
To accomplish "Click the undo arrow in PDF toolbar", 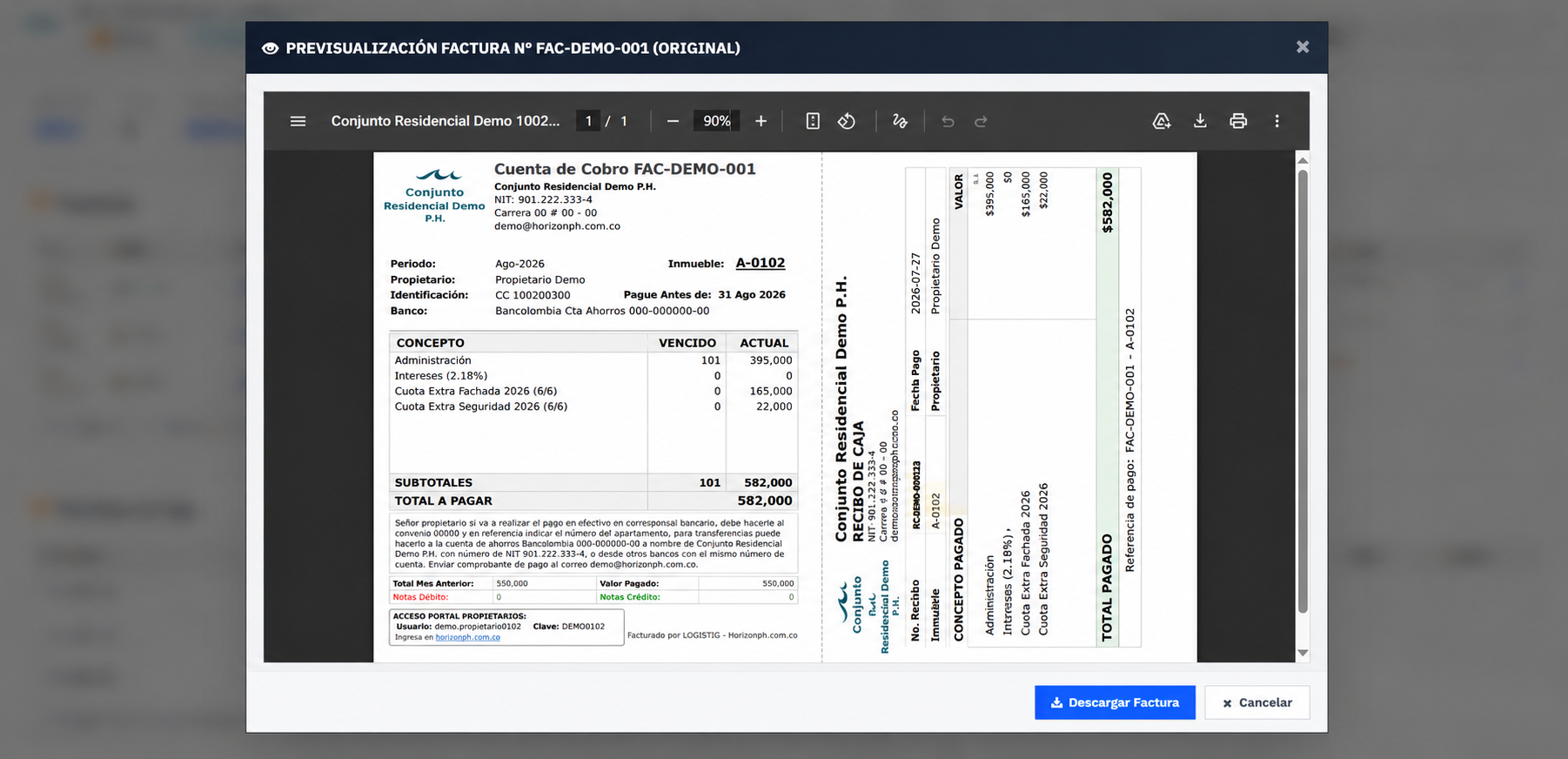I will (x=948, y=121).
